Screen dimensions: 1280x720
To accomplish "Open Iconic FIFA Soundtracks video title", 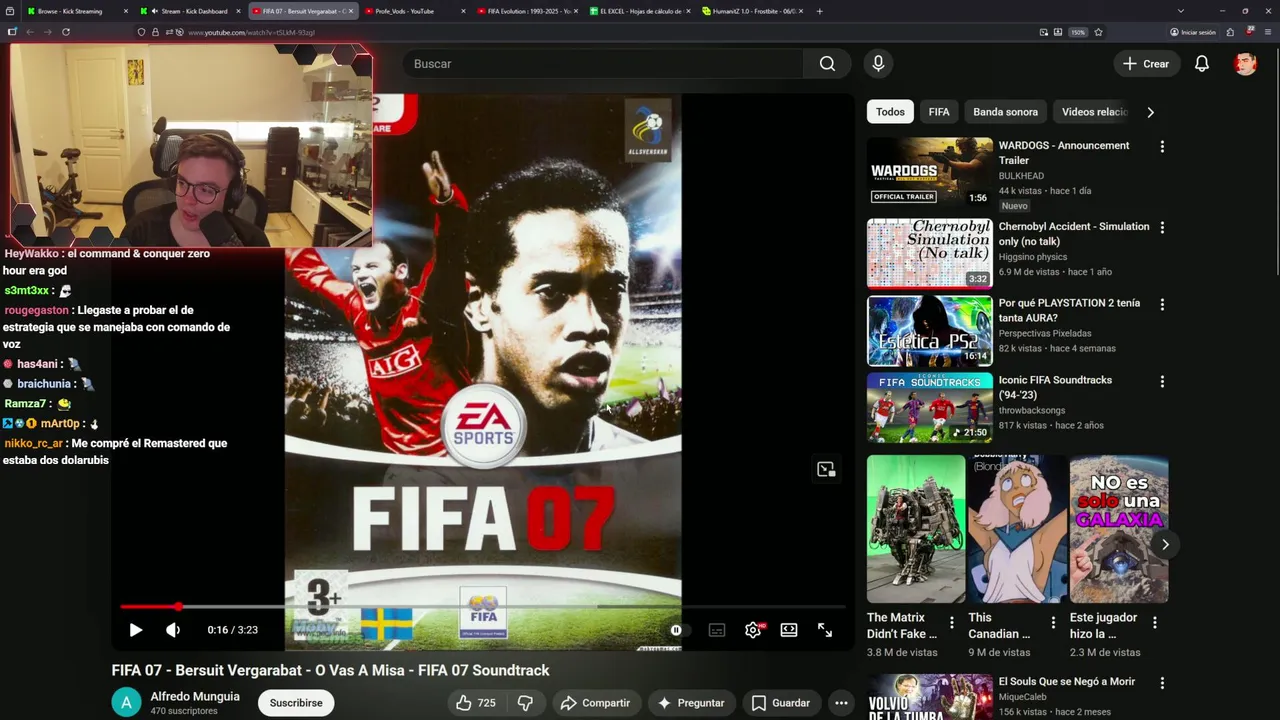I will click(x=1055, y=387).
